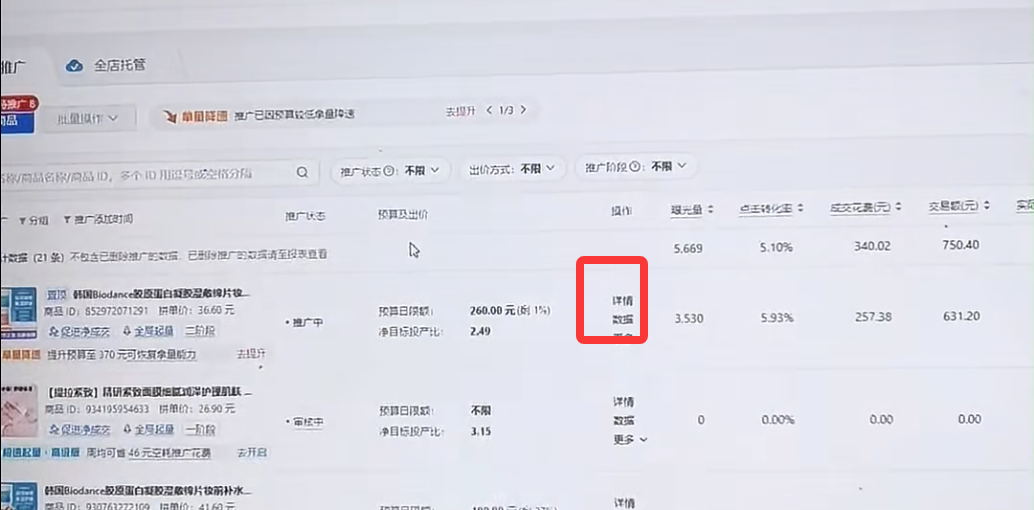Image resolution: width=1034 pixels, height=510 pixels.
Task: Click the help icon next to 推广阶段 filter
Action: [x=634, y=167]
